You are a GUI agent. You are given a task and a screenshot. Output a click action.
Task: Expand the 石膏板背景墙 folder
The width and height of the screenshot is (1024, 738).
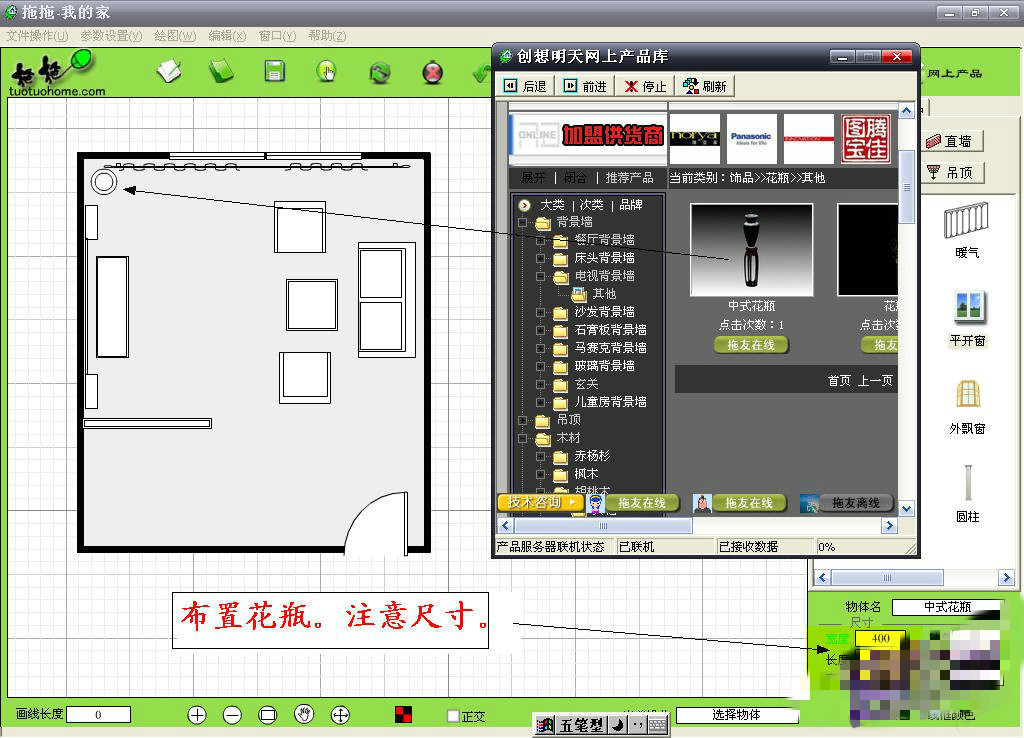click(x=540, y=330)
